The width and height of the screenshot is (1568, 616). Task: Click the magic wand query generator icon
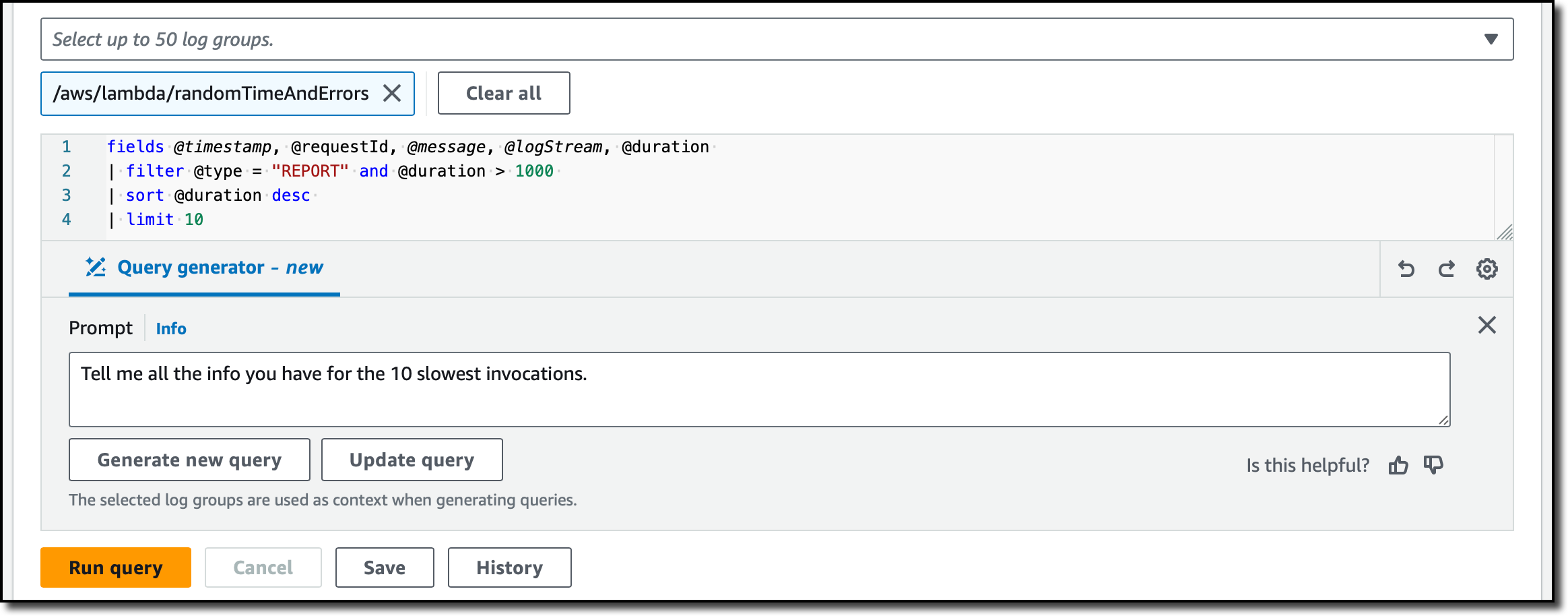click(96, 267)
